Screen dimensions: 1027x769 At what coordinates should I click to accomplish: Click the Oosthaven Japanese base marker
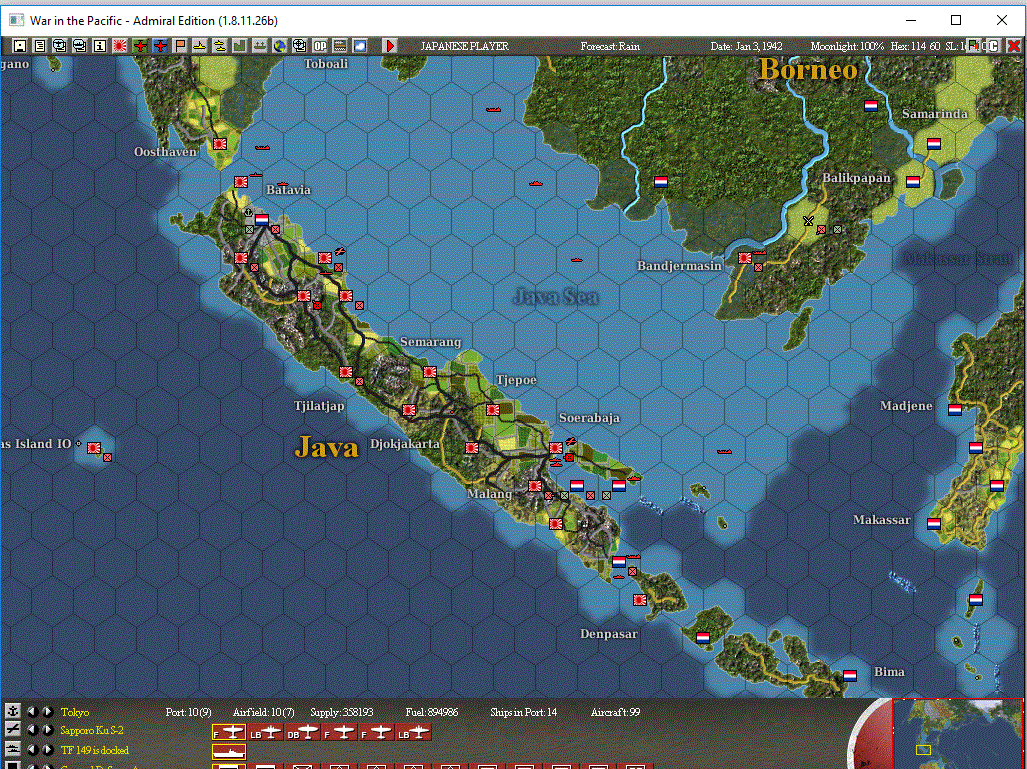[x=220, y=143]
